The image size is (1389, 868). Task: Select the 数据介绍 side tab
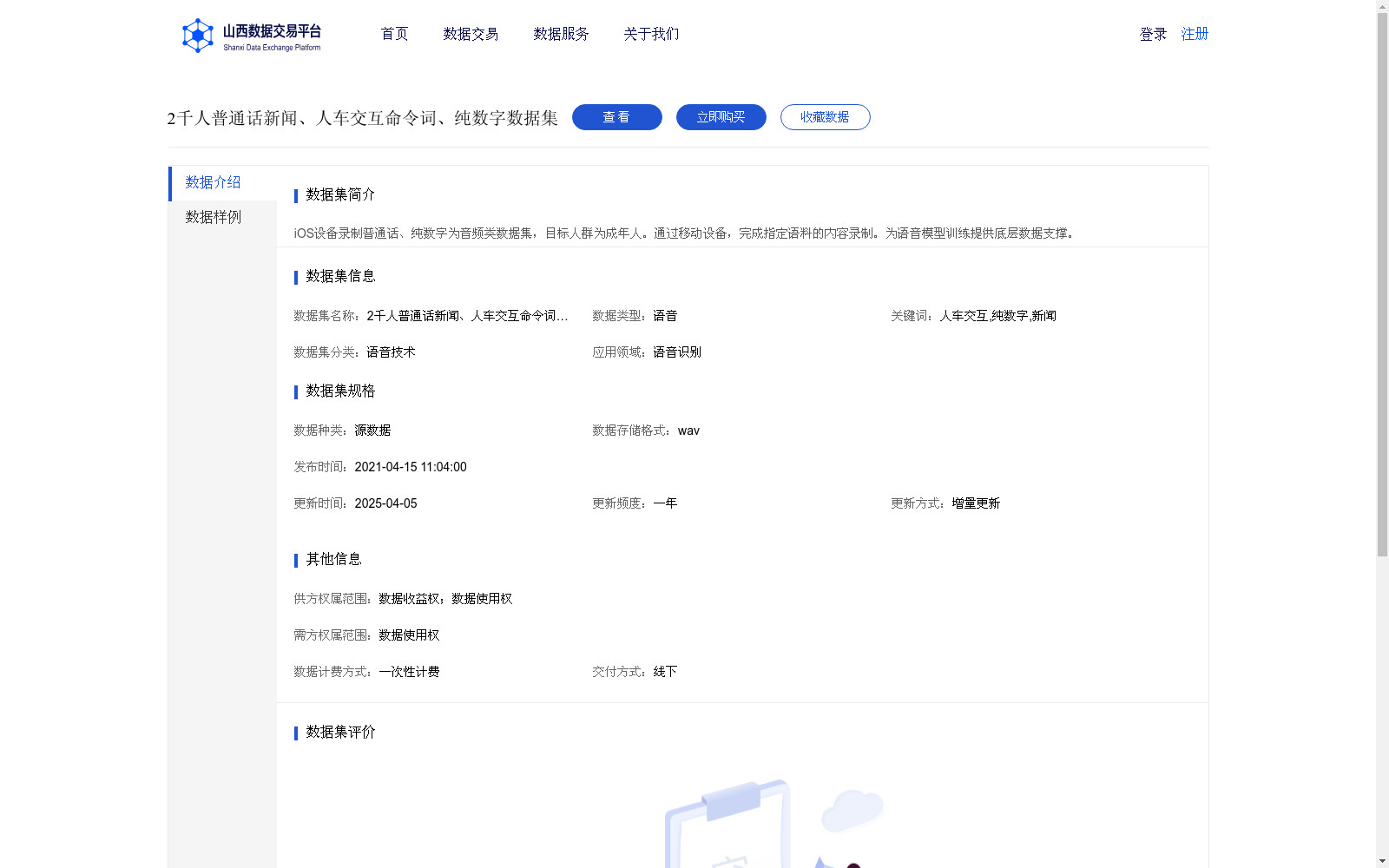[222, 183]
